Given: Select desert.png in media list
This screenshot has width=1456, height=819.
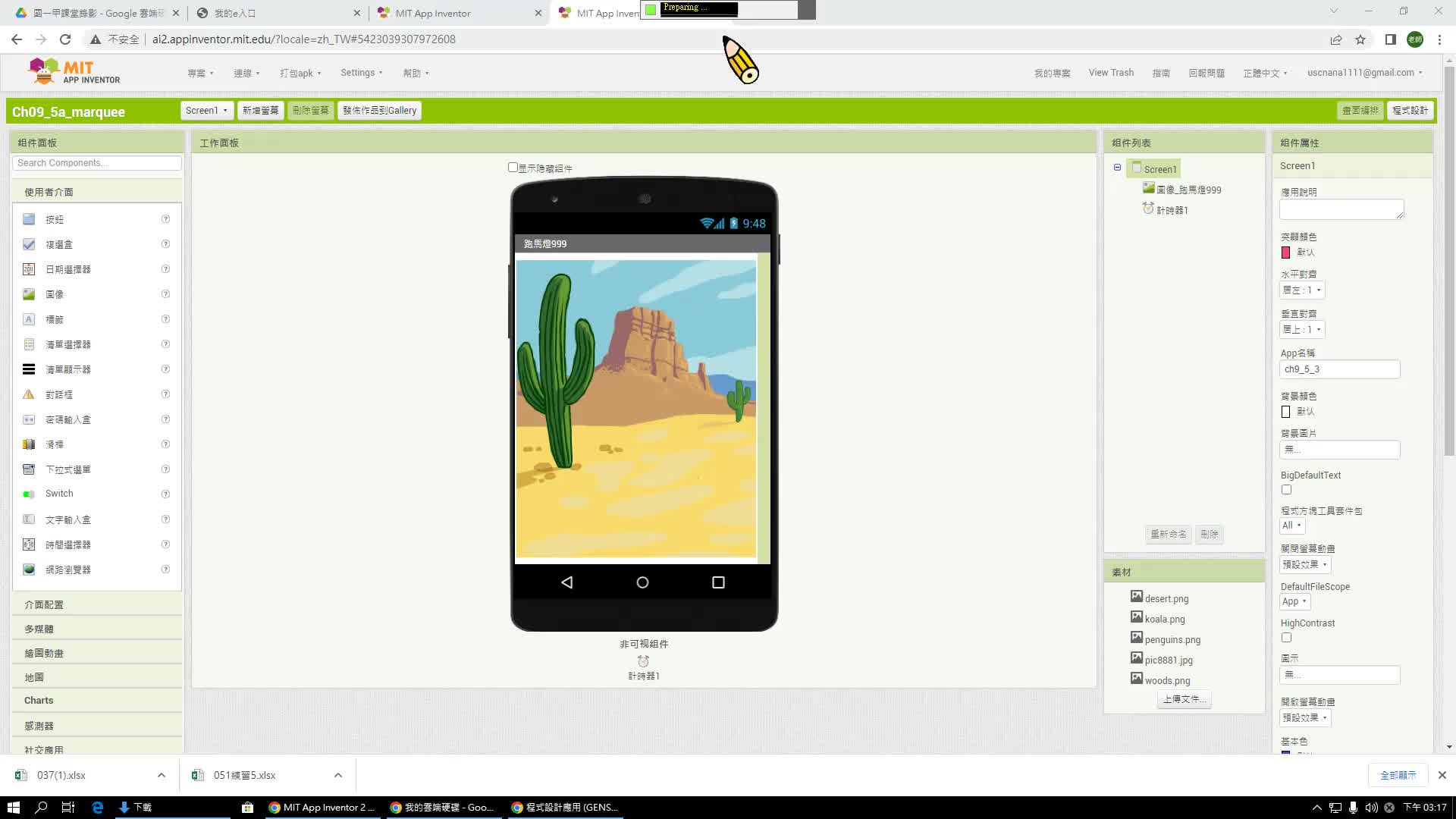Looking at the screenshot, I should (1166, 599).
